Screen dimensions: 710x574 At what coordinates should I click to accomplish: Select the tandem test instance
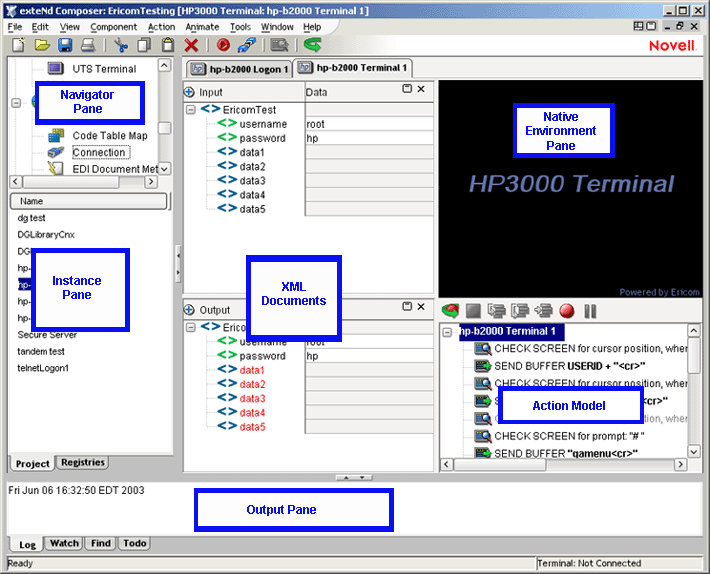click(41, 351)
